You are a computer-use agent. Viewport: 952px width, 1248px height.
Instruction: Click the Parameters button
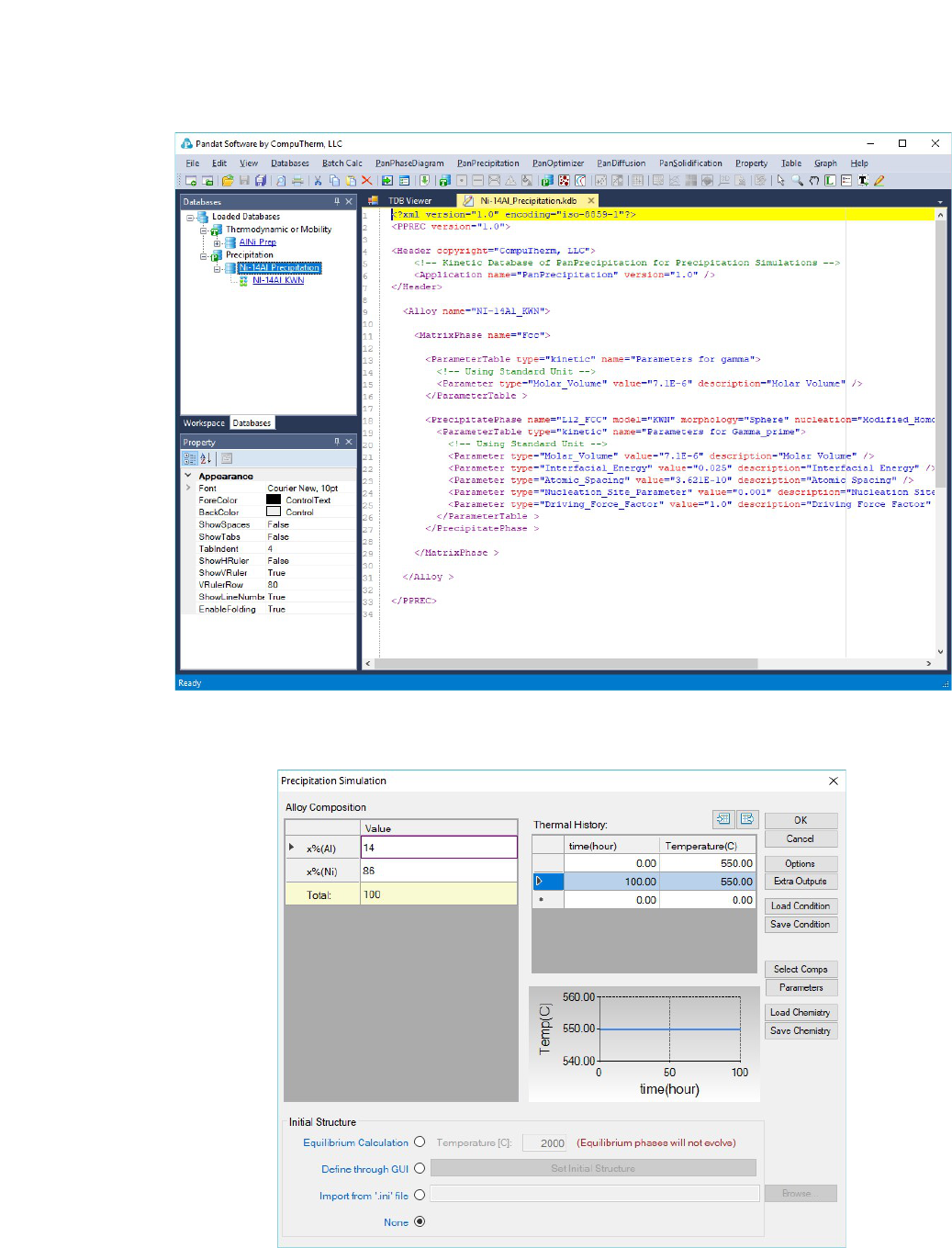(x=801, y=988)
